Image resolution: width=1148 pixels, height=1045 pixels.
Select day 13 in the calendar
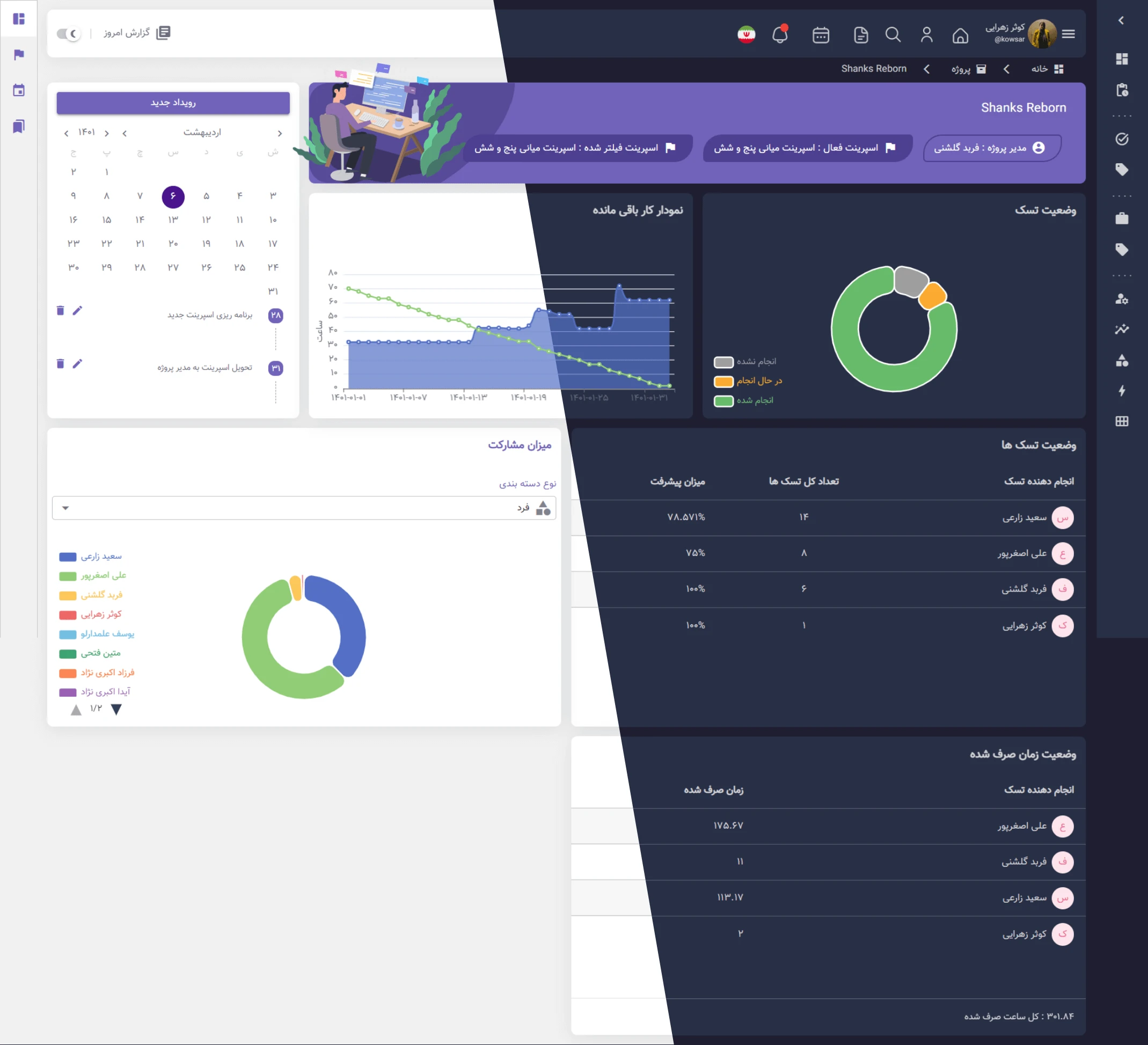pos(173,220)
